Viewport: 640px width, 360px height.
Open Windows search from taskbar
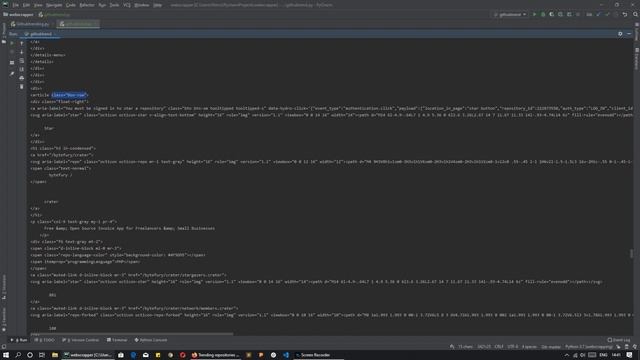tap(18, 355)
